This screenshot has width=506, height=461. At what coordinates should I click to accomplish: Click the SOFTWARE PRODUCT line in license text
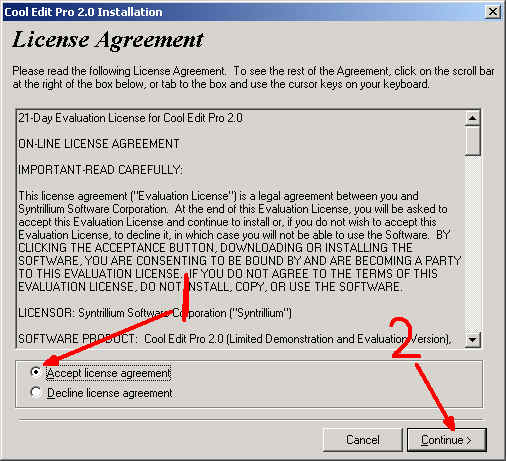click(235, 339)
